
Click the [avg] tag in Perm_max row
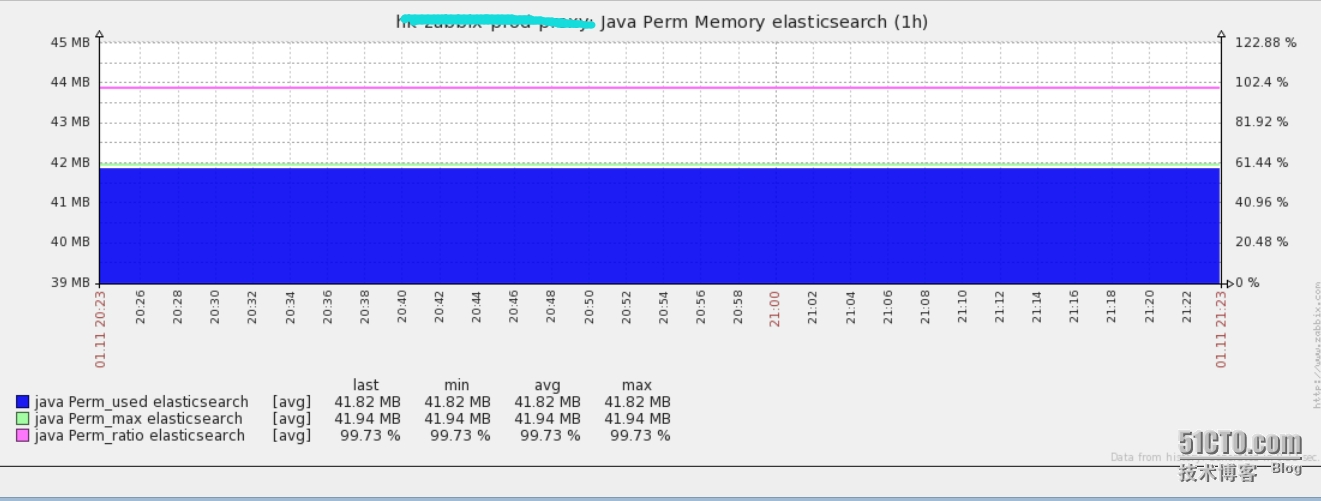pos(291,419)
